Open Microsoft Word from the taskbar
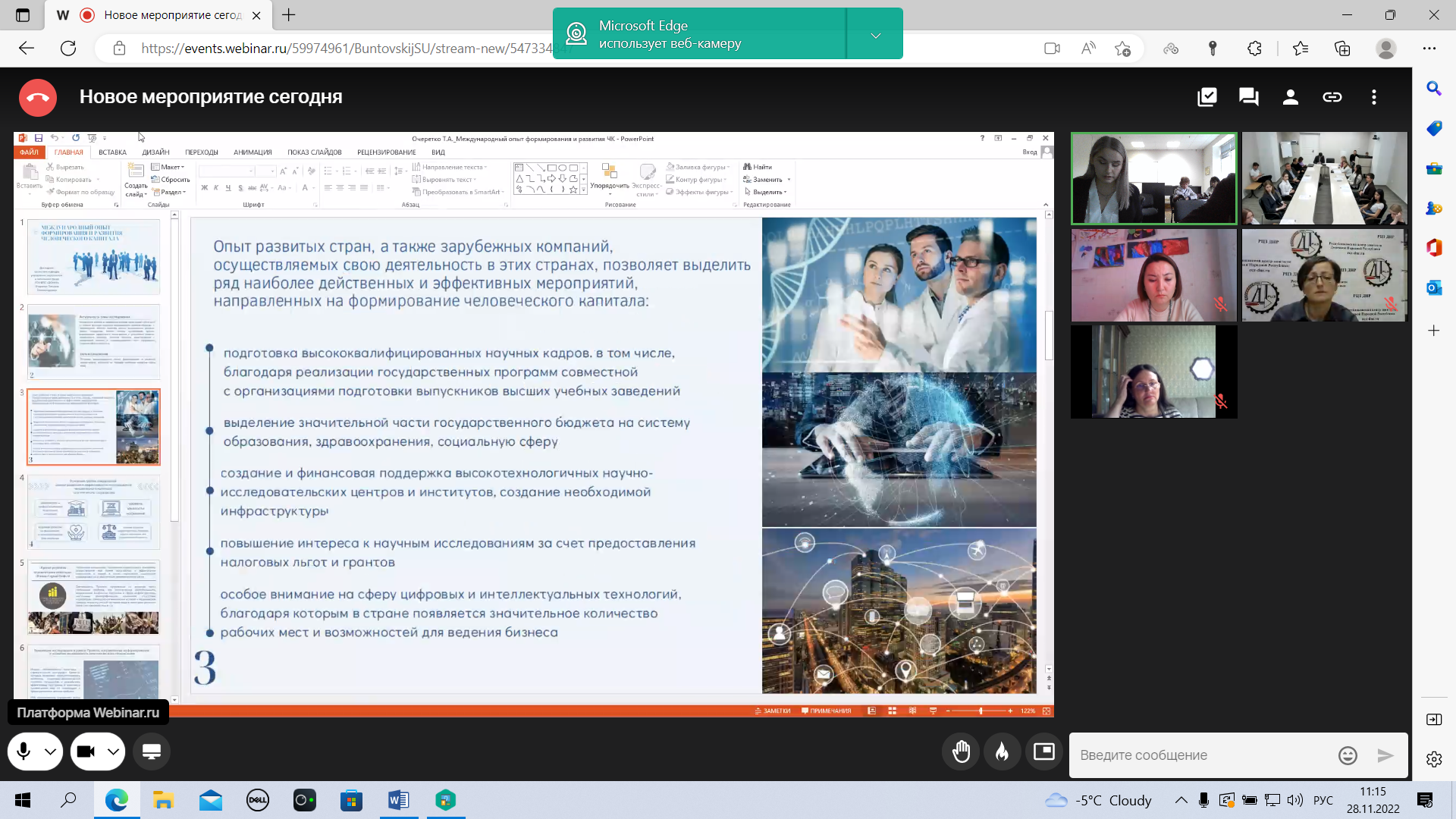Screen dimensions: 1456x819 [x=398, y=800]
